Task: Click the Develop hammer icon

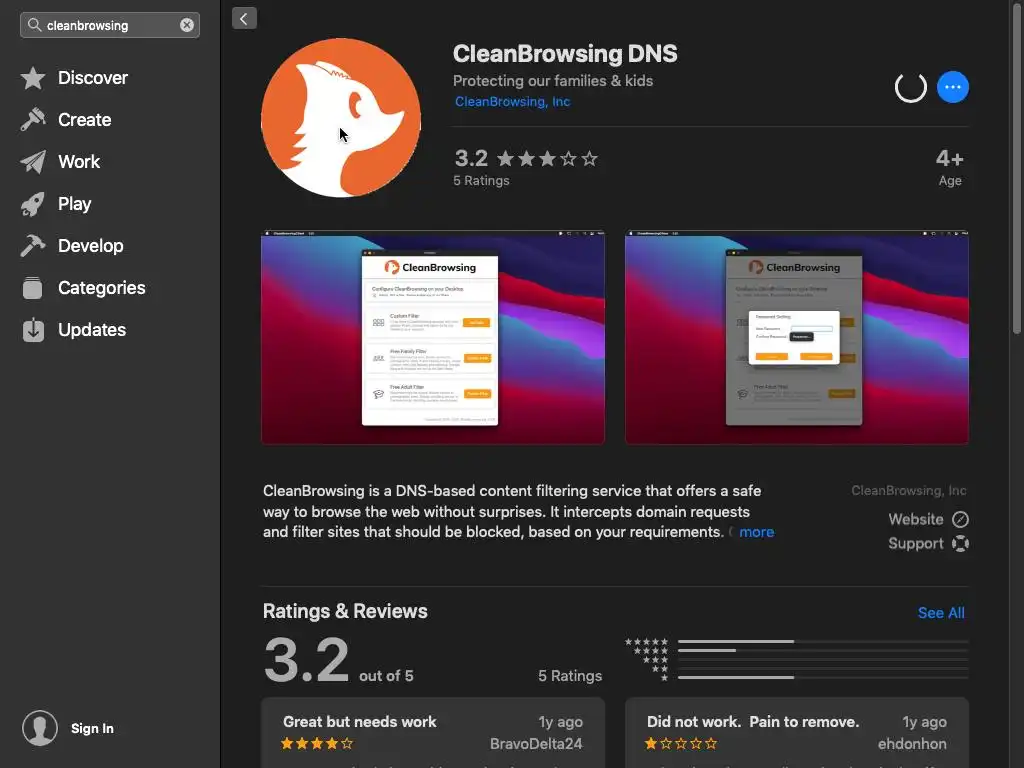Action: 33,246
